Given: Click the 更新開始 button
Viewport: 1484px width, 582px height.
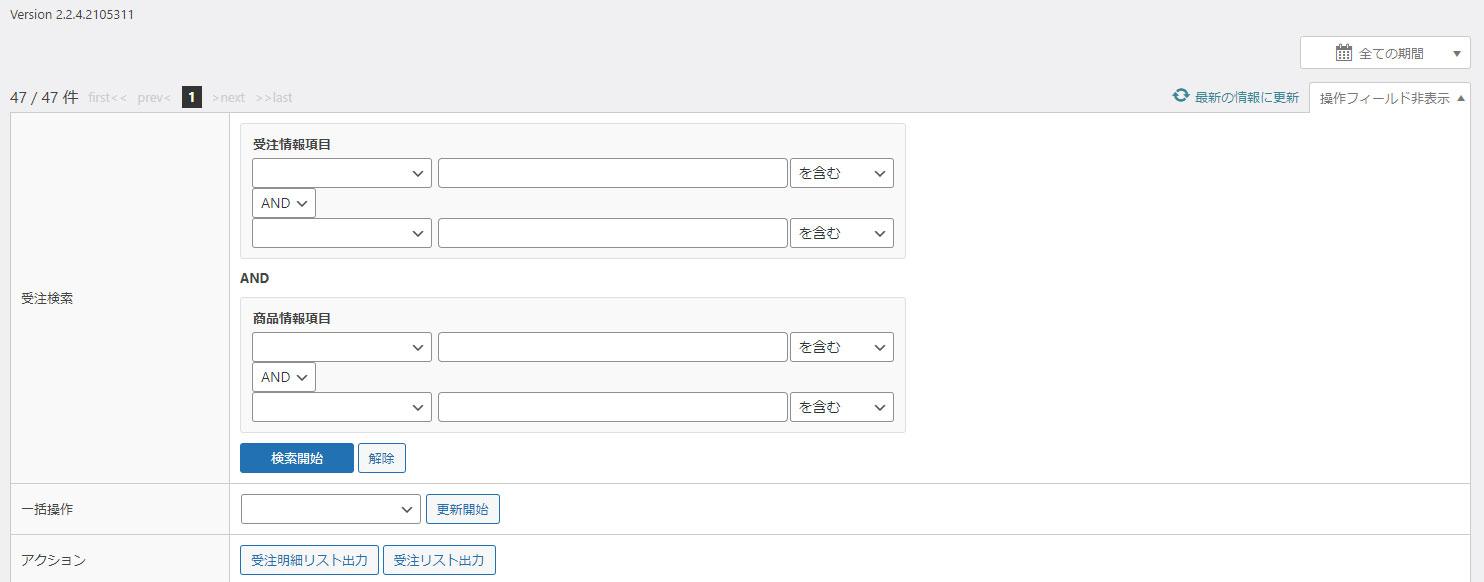Looking at the screenshot, I should [463, 509].
